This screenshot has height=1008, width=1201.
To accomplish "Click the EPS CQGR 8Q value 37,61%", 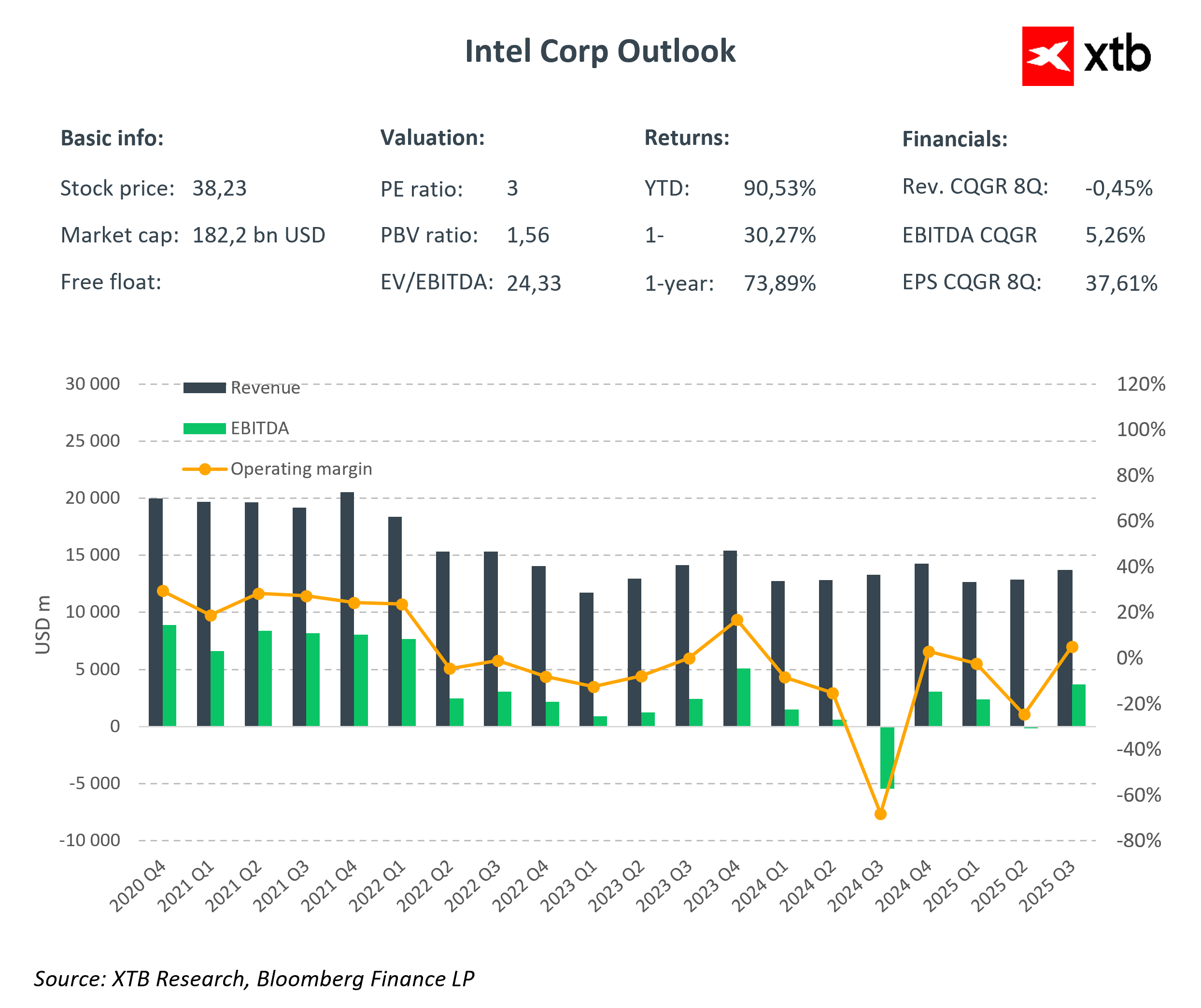I will (x=1121, y=283).
